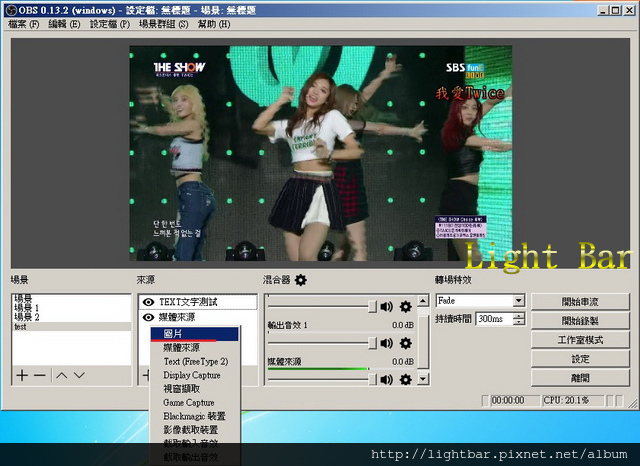Choose 視窗擷取 from the add-source menu
Image resolution: width=640 pixels, height=466 pixels.
tap(194, 389)
